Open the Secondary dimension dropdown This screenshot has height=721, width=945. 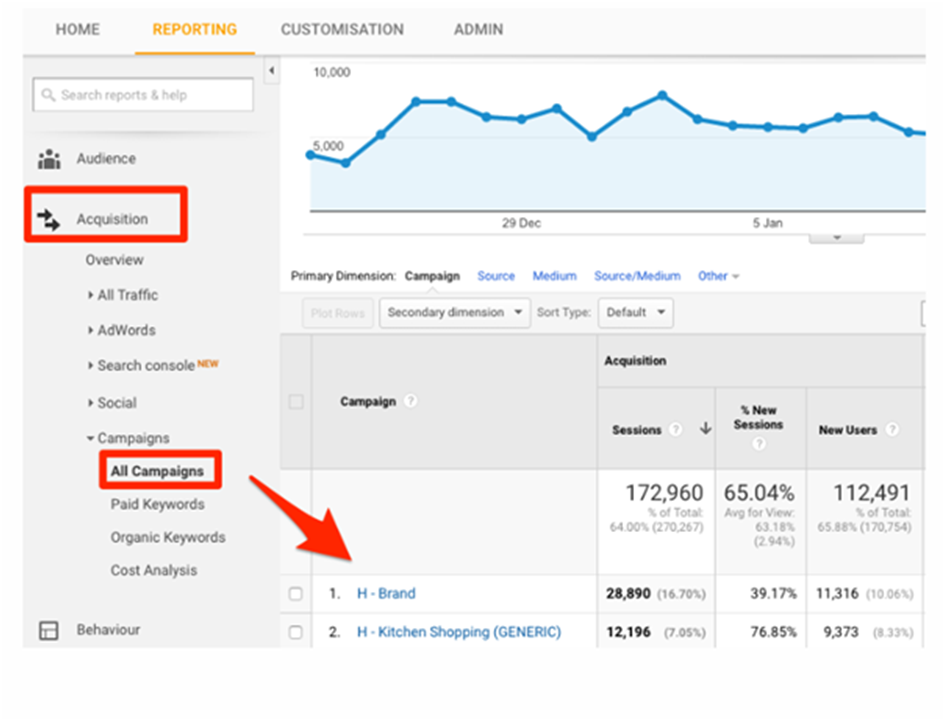pos(455,312)
